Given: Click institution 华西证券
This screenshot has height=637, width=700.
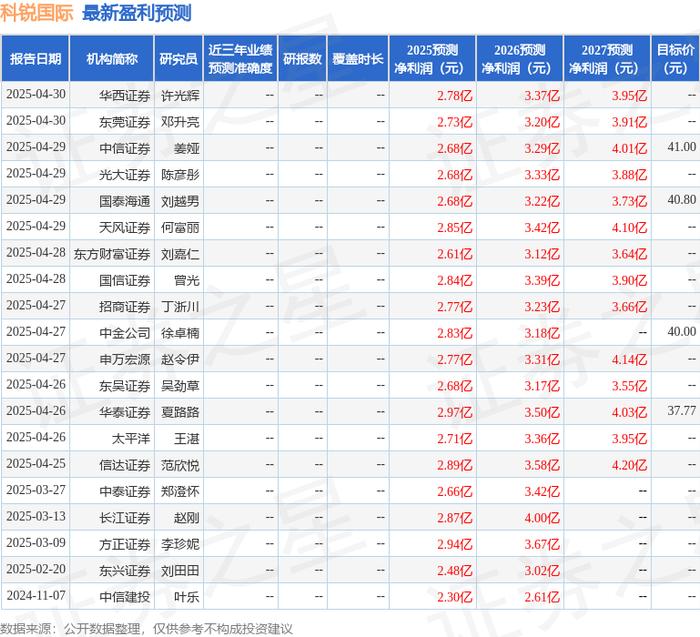Looking at the screenshot, I should pos(125,96).
